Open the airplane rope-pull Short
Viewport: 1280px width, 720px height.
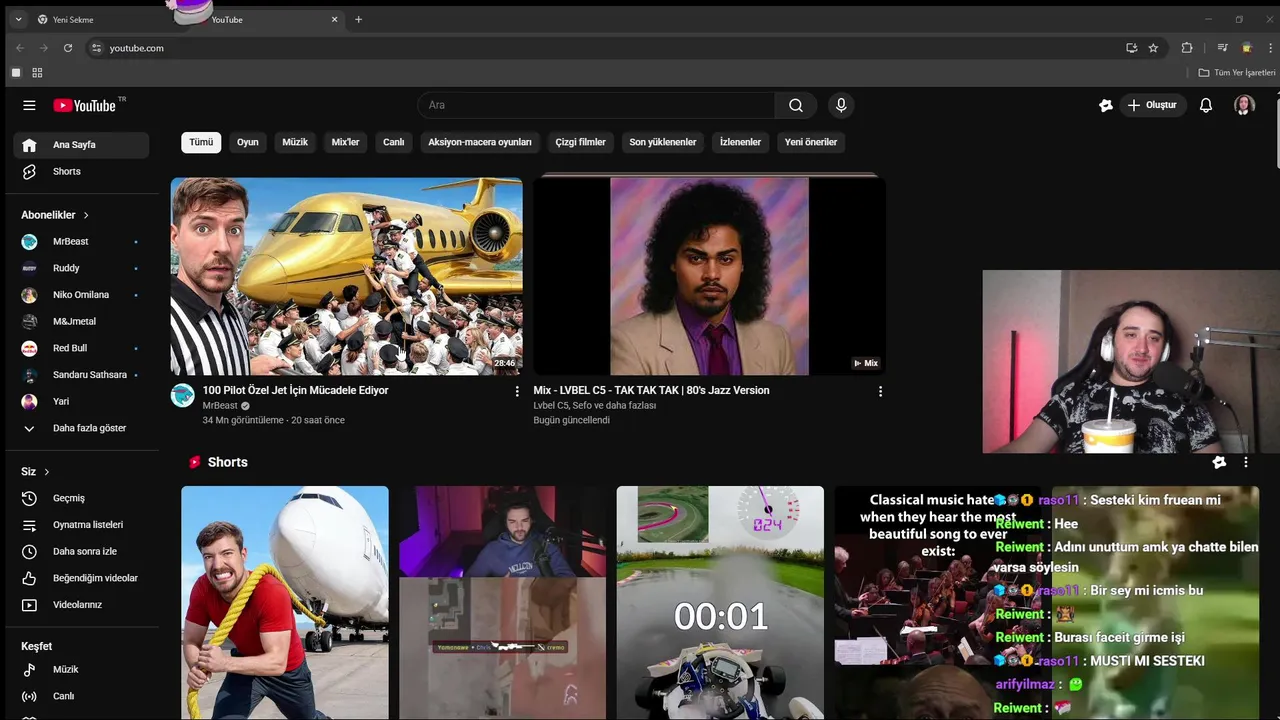coord(285,603)
